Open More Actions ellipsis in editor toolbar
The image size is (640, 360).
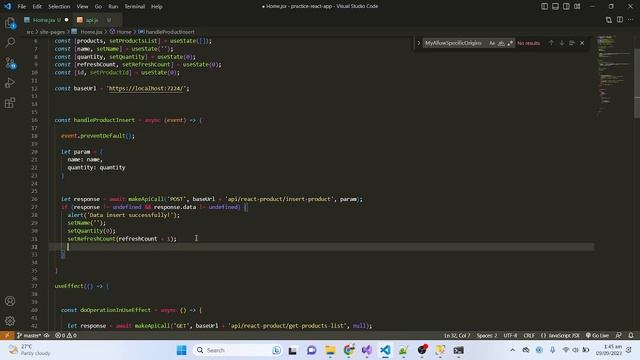pos(631,20)
